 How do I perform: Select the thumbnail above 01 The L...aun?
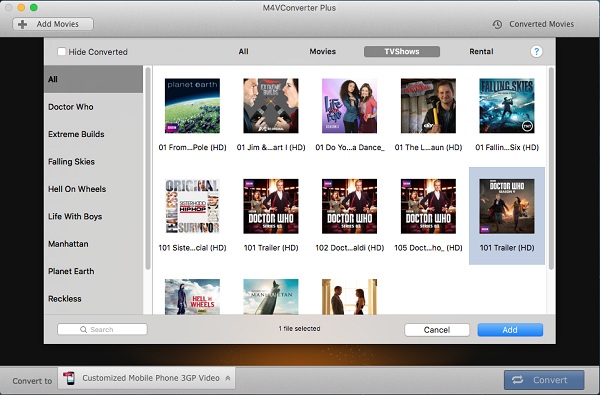click(x=428, y=106)
